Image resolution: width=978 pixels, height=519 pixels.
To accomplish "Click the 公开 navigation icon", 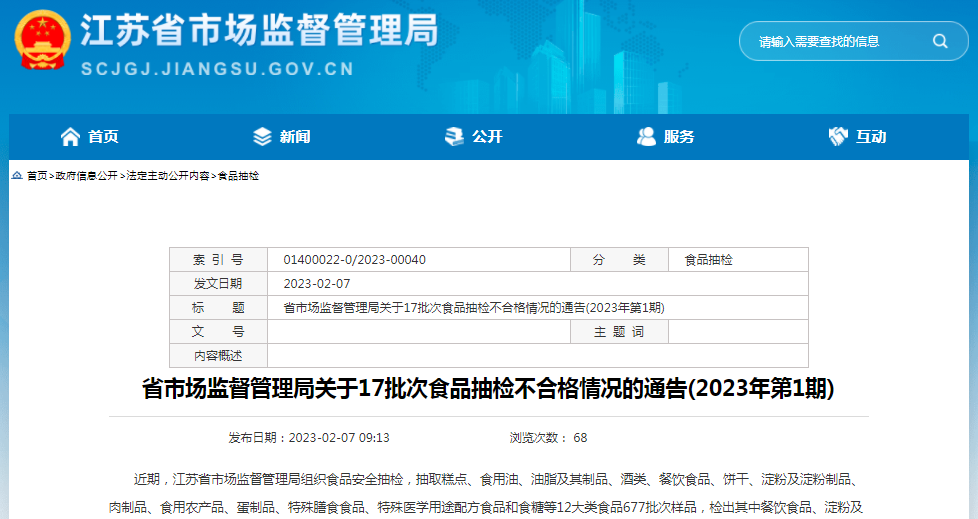I will coord(455,136).
